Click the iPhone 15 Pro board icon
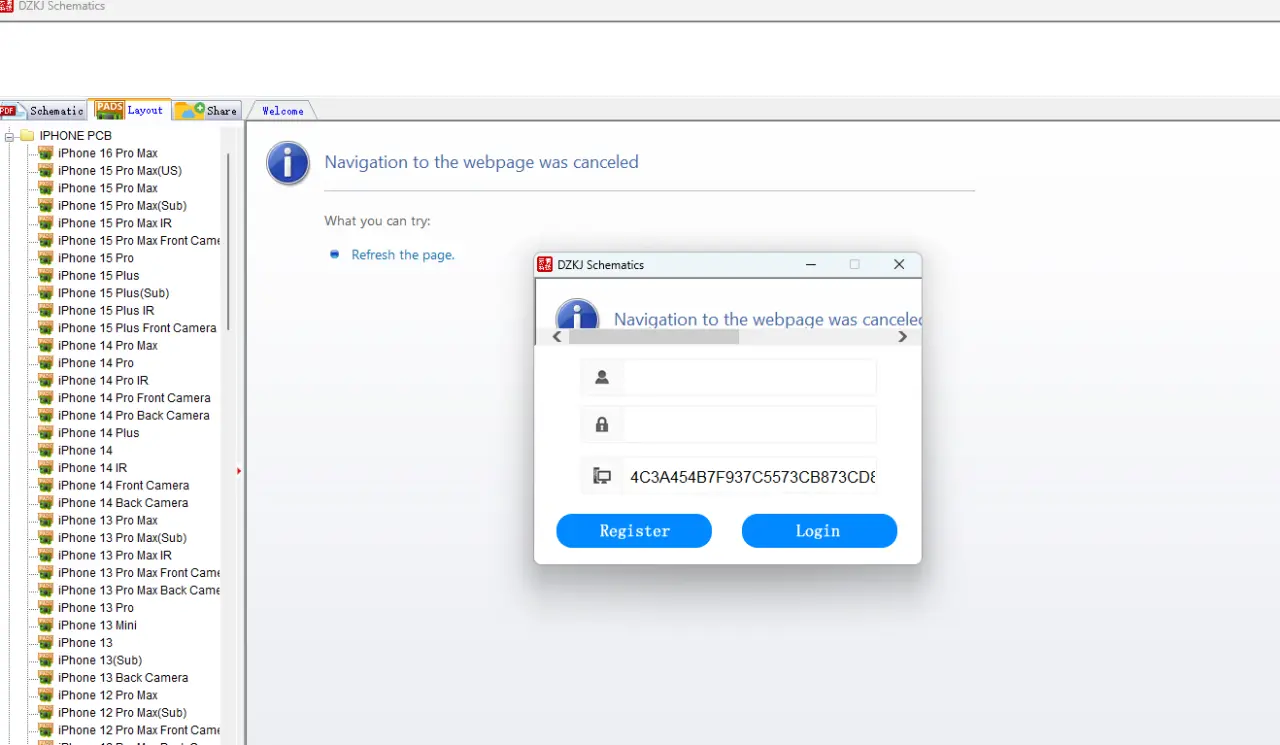 pyautogui.click(x=45, y=258)
